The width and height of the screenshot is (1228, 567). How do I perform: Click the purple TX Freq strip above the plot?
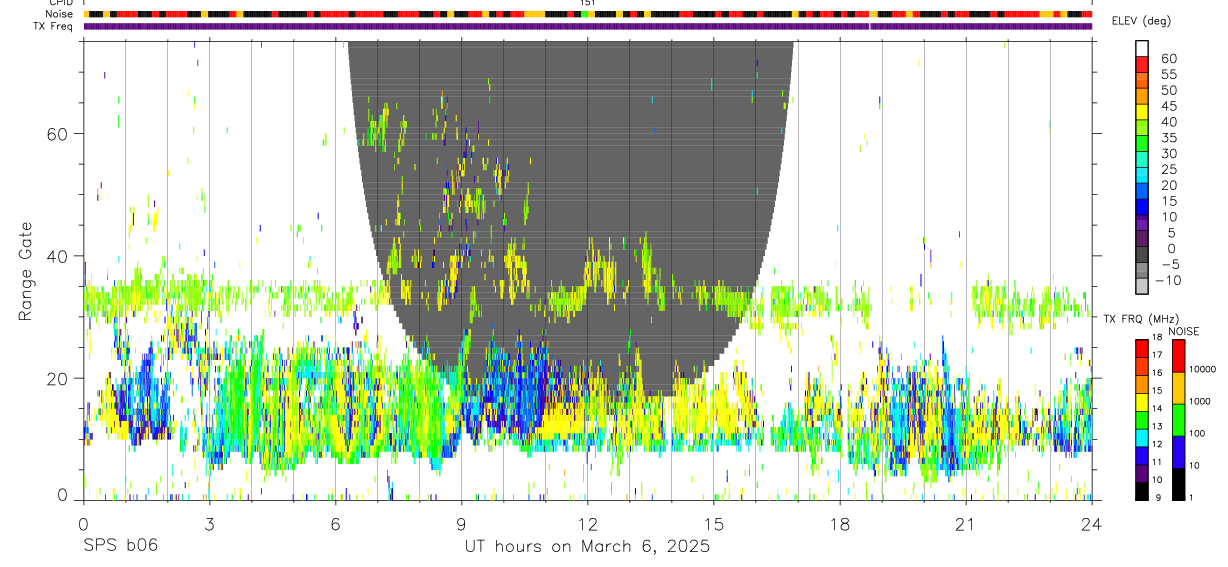click(588, 26)
